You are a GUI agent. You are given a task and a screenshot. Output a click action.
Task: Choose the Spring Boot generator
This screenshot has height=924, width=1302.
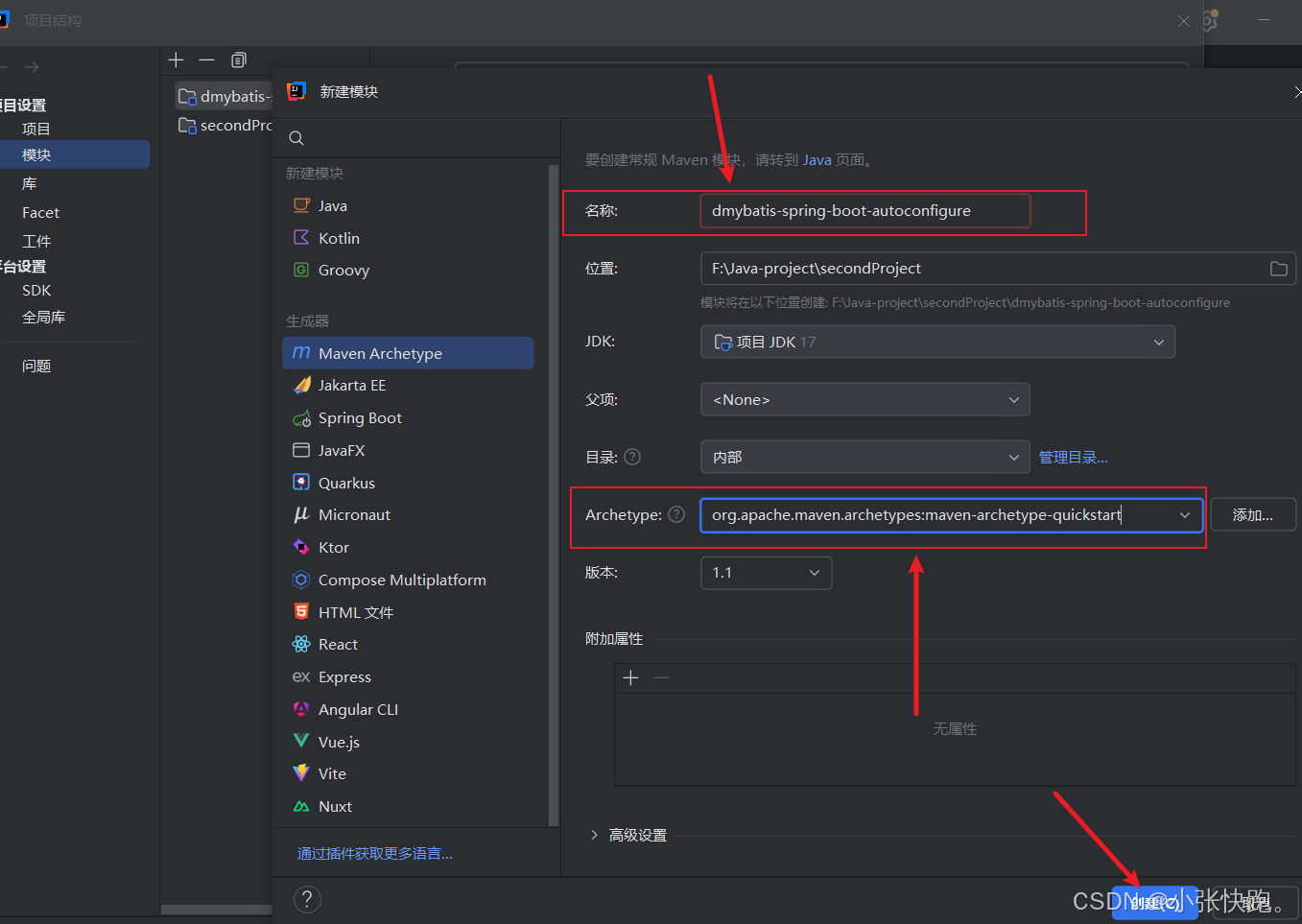pos(408,417)
